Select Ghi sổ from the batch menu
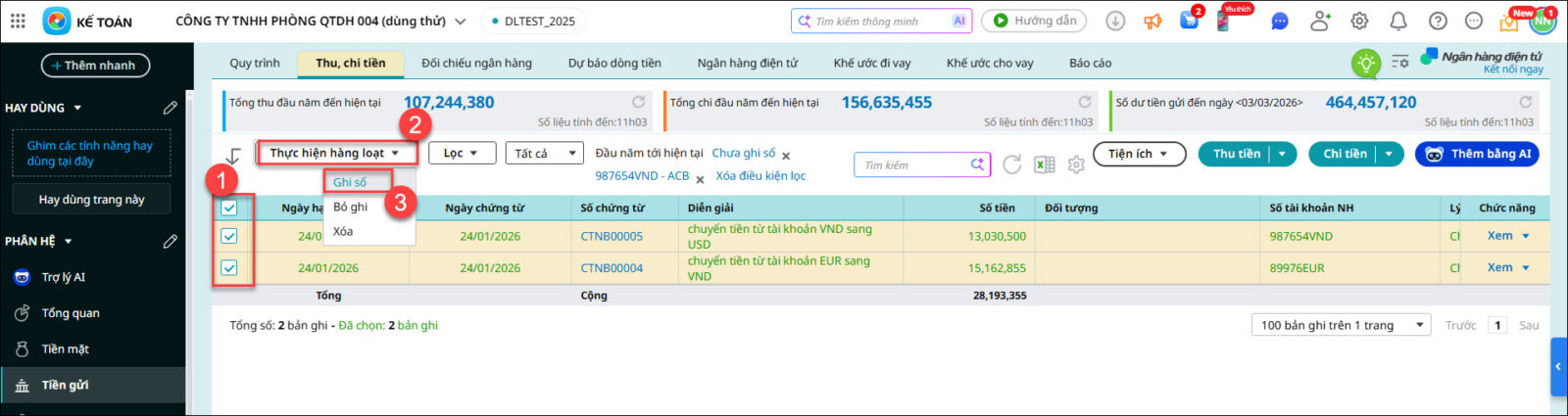This screenshot has width=1568, height=416. click(350, 182)
